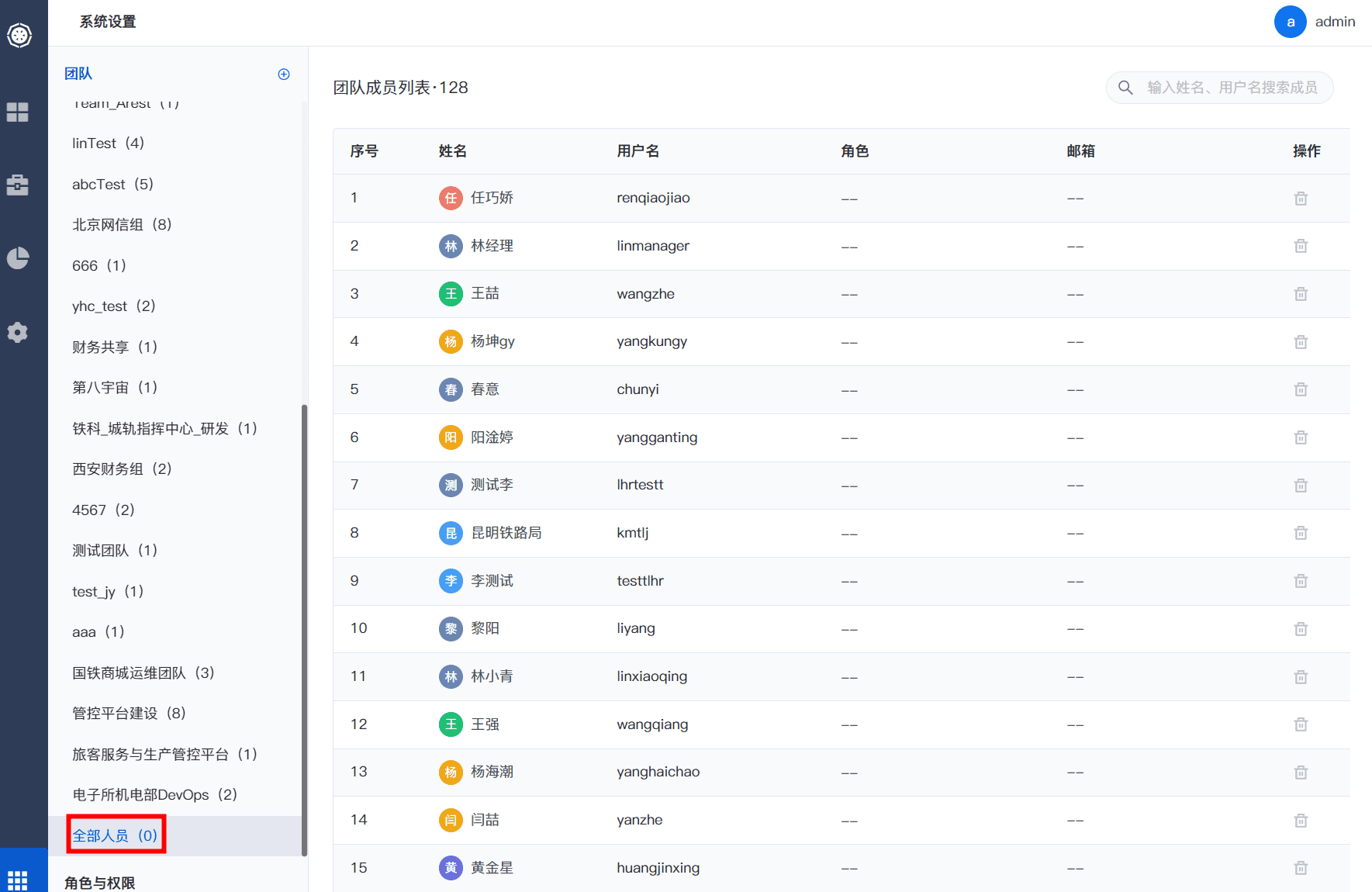Image resolution: width=1372 pixels, height=892 pixels.
Task: Delete member 杨海潮 with trash icon
Action: [1301, 773]
